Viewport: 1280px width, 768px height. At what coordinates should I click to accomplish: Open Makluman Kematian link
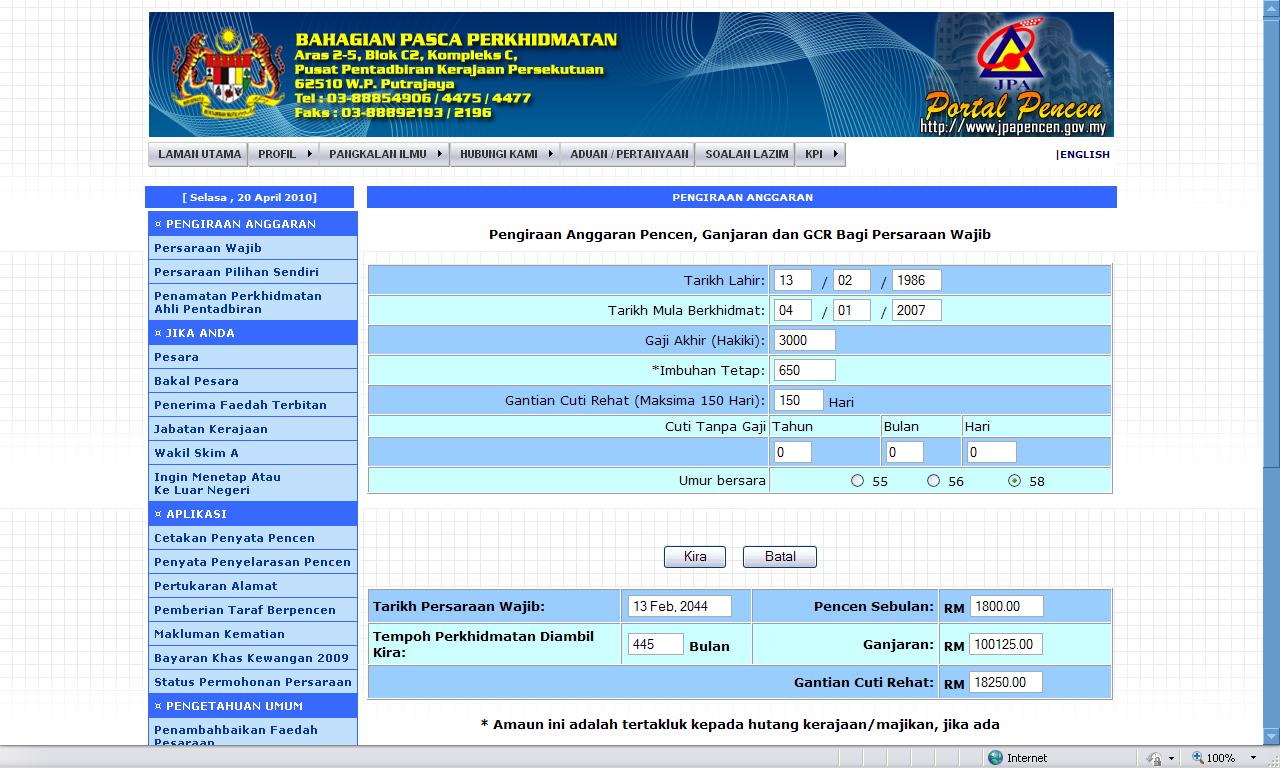tap(219, 634)
